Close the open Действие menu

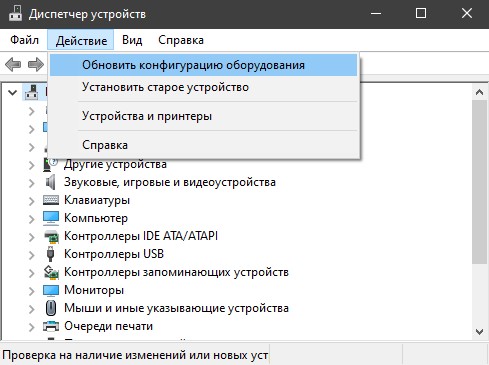click(x=81, y=40)
